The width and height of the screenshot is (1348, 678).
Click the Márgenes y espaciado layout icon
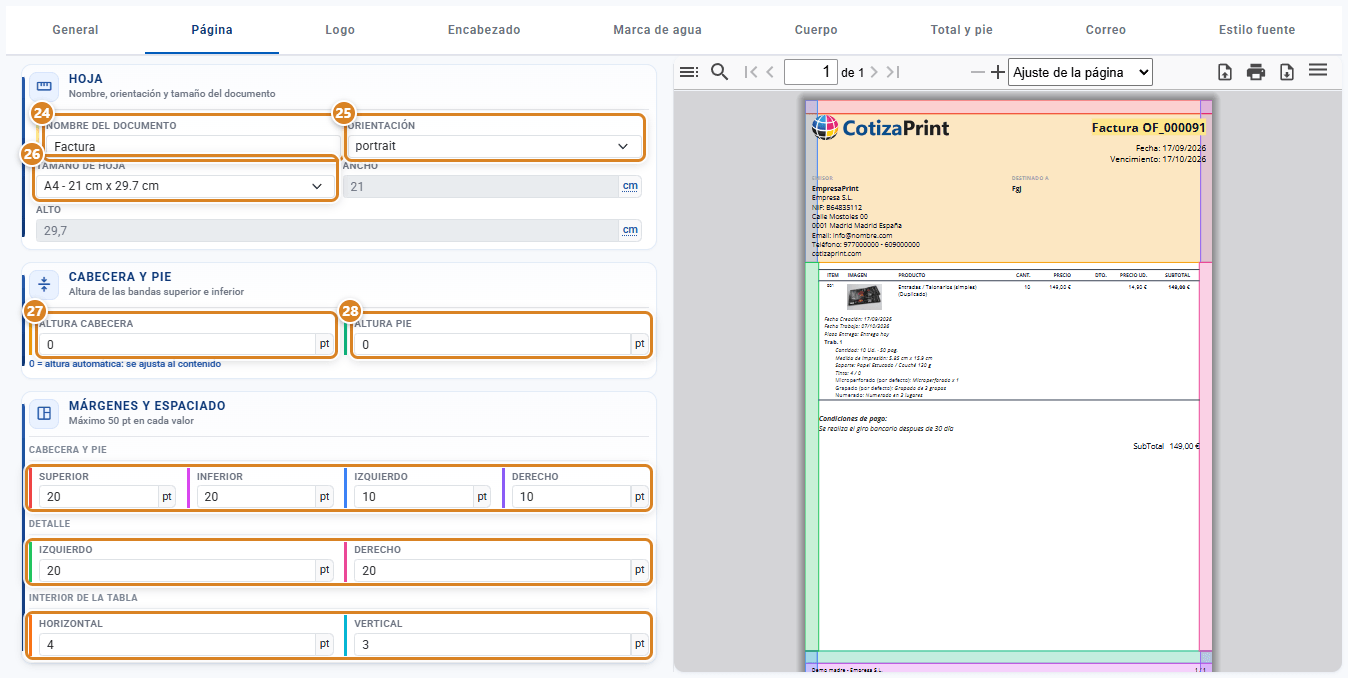pyautogui.click(x=44, y=413)
